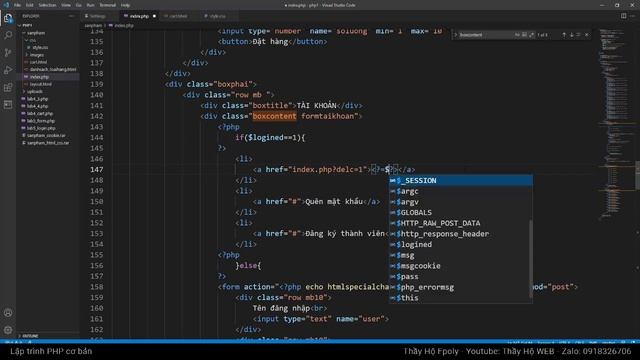Go to previous match in find widget
This screenshot has width=640, height=360.
564,35
